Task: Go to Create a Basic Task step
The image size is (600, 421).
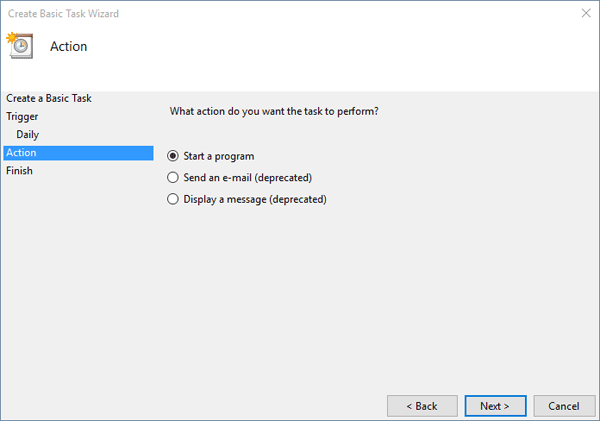Action: [x=49, y=98]
